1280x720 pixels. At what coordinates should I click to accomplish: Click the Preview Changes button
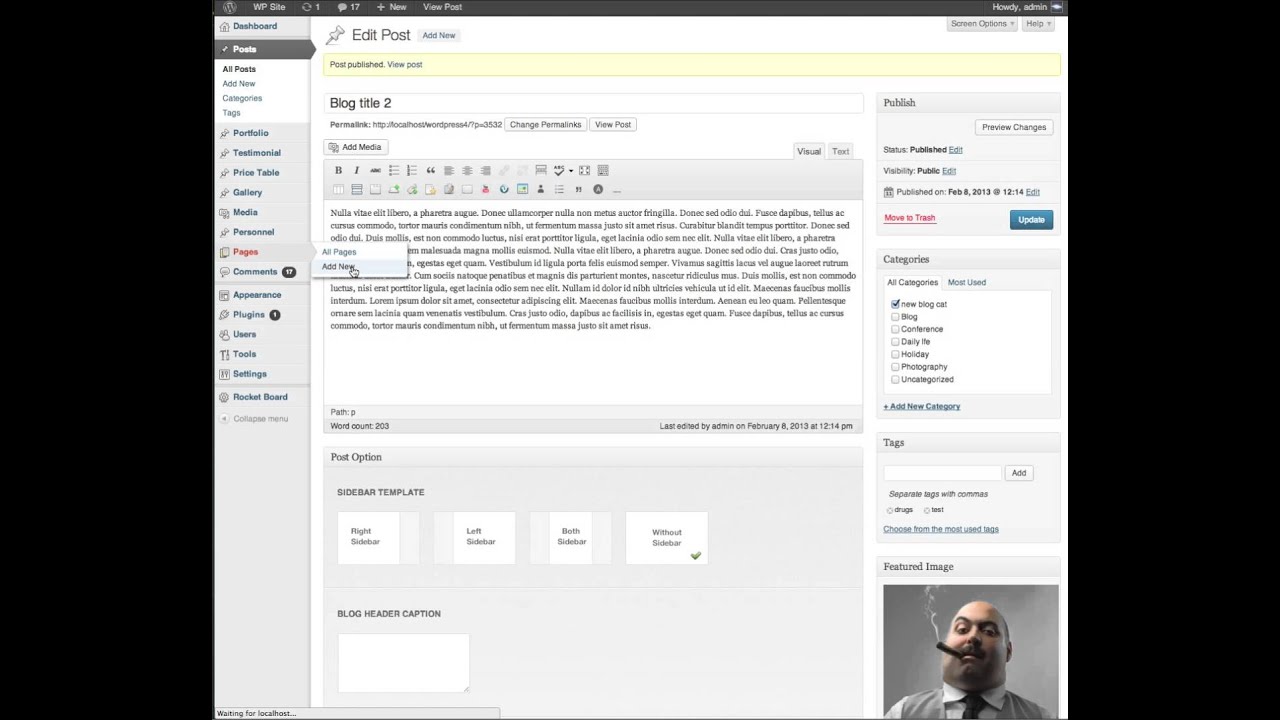pos(1013,127)
